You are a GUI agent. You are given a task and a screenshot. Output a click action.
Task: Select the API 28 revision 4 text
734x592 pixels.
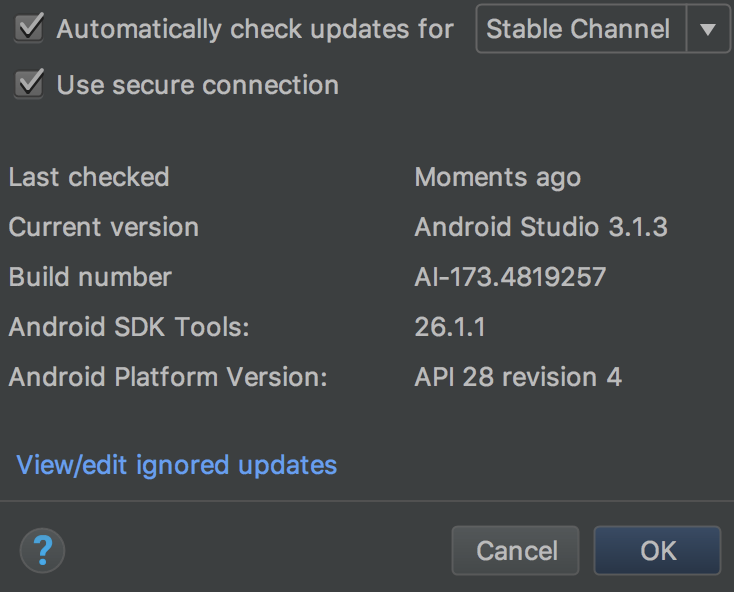point(517,377)
